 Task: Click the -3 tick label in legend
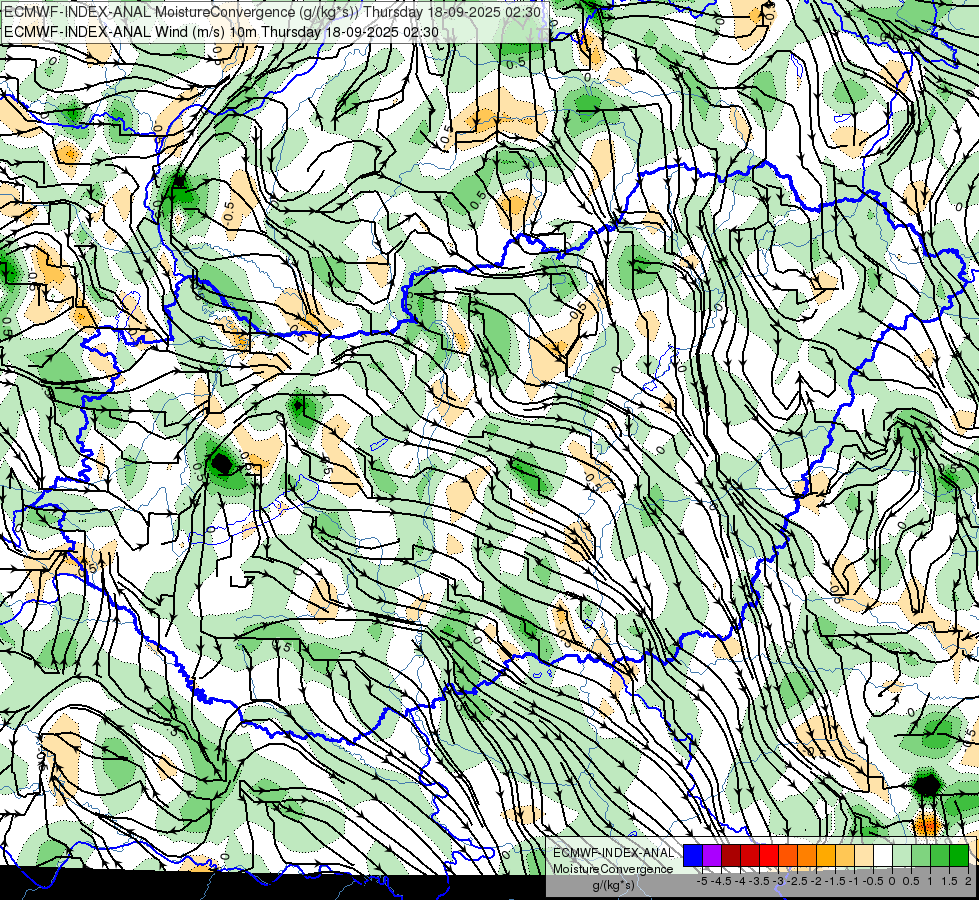(779, 881)
